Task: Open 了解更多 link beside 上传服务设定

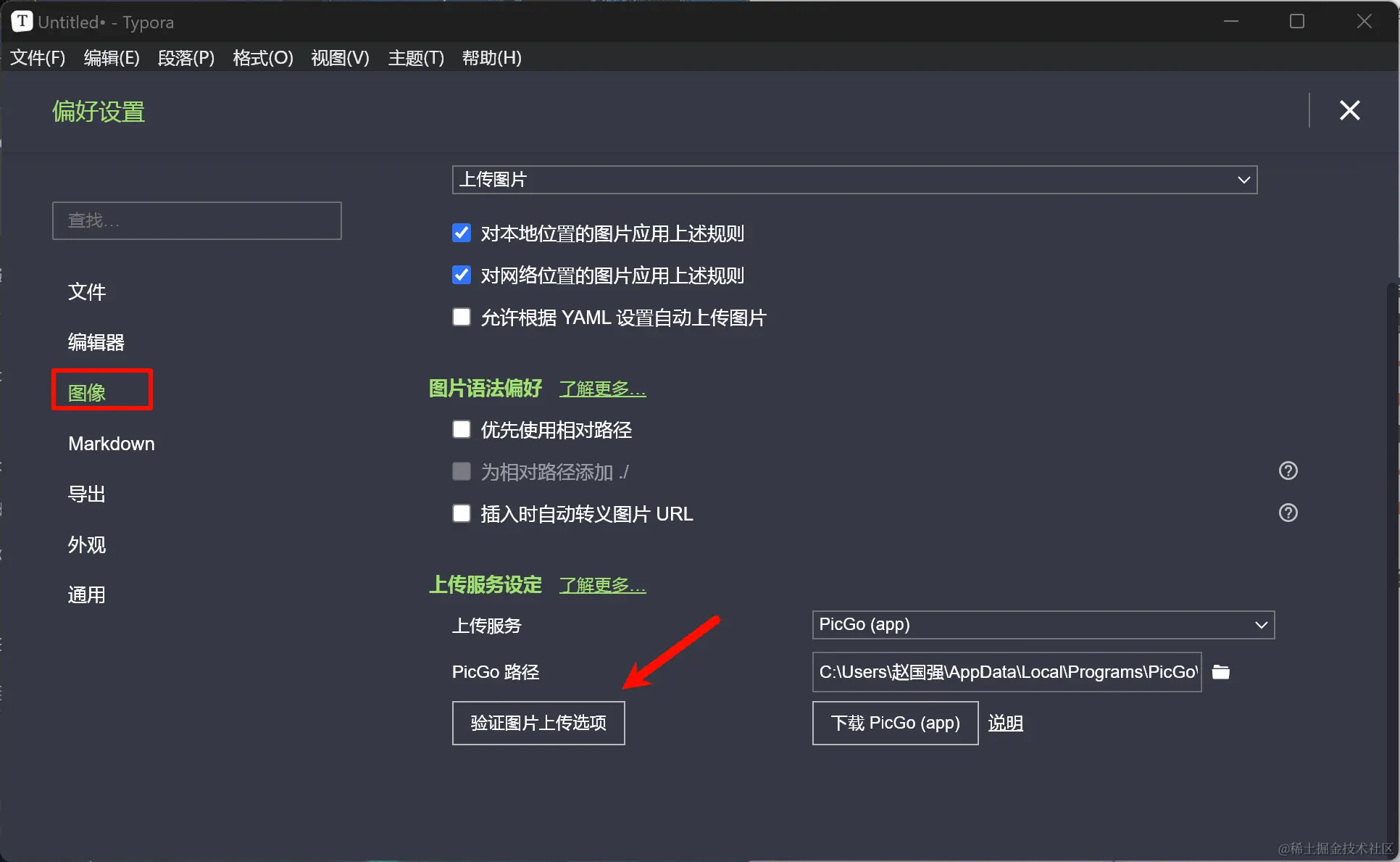Action: click(602, 585)
